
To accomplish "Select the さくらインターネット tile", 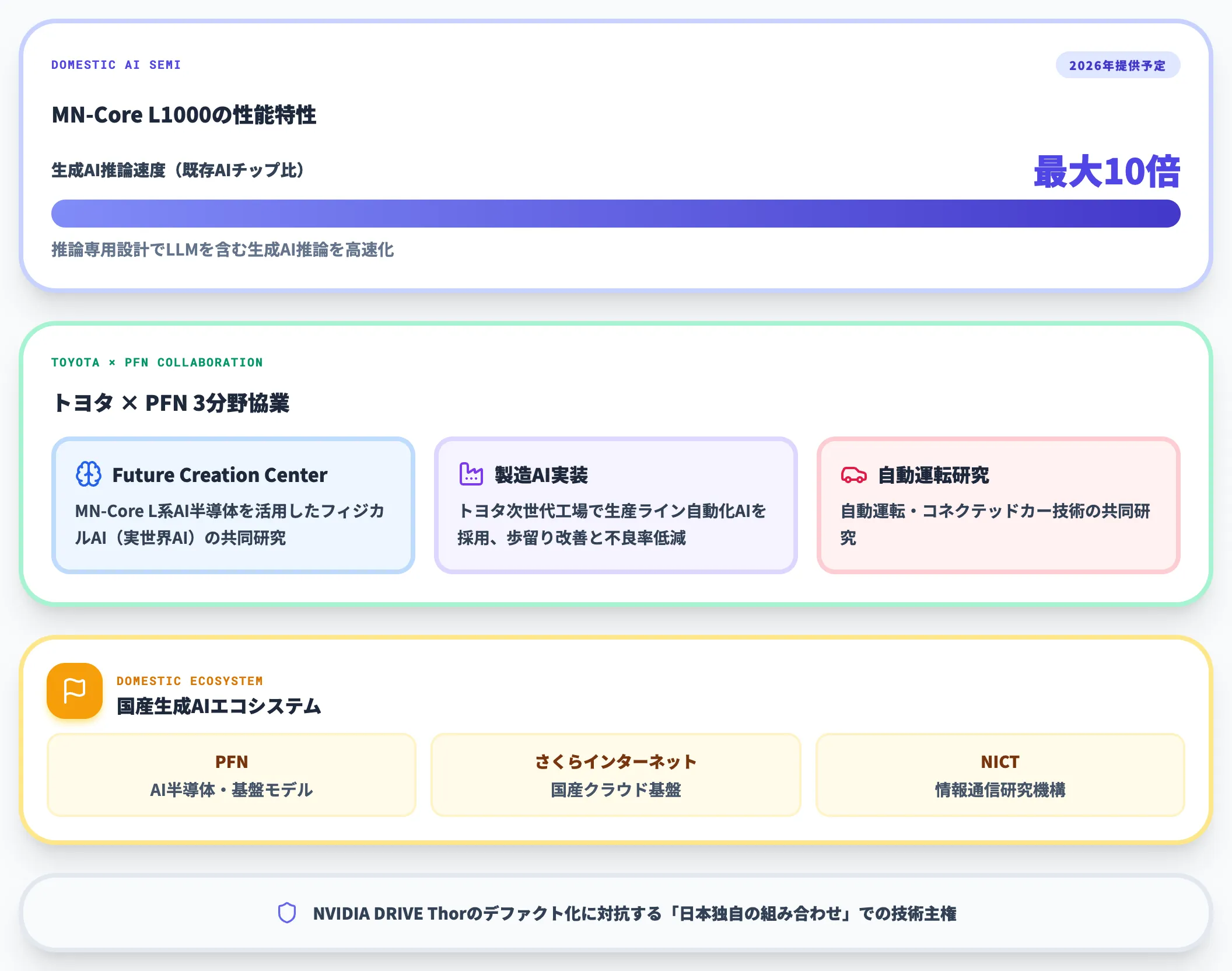I will tap(615, 775).
